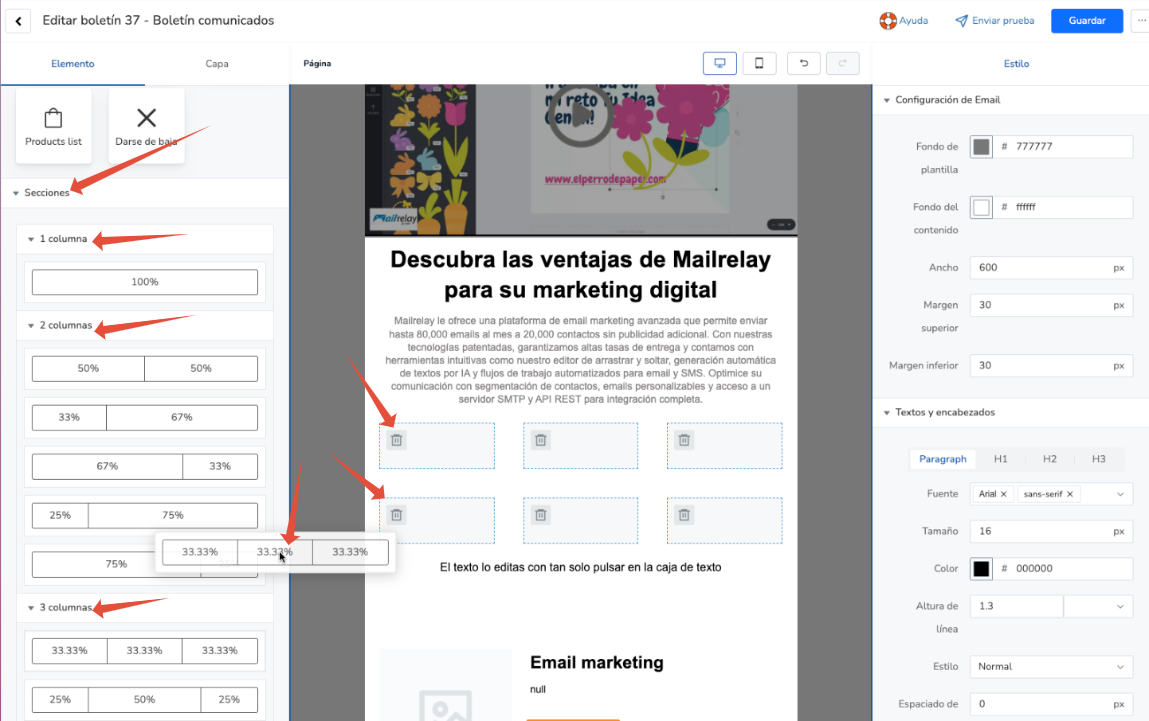Pick the 33% / 67% layout
This screenshot has width=1149, height=721.
pyautogui.click(x=145, y=418)
